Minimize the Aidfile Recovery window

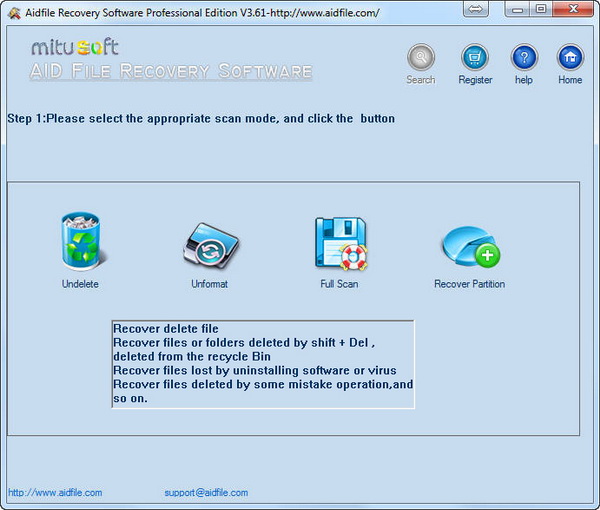514,9
